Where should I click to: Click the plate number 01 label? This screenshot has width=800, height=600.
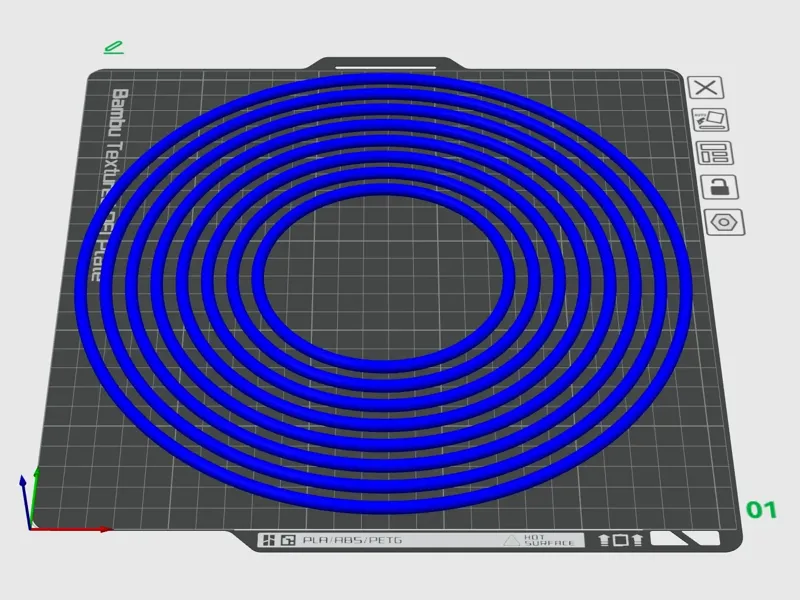pyautogui.click(x=761, y=510)
